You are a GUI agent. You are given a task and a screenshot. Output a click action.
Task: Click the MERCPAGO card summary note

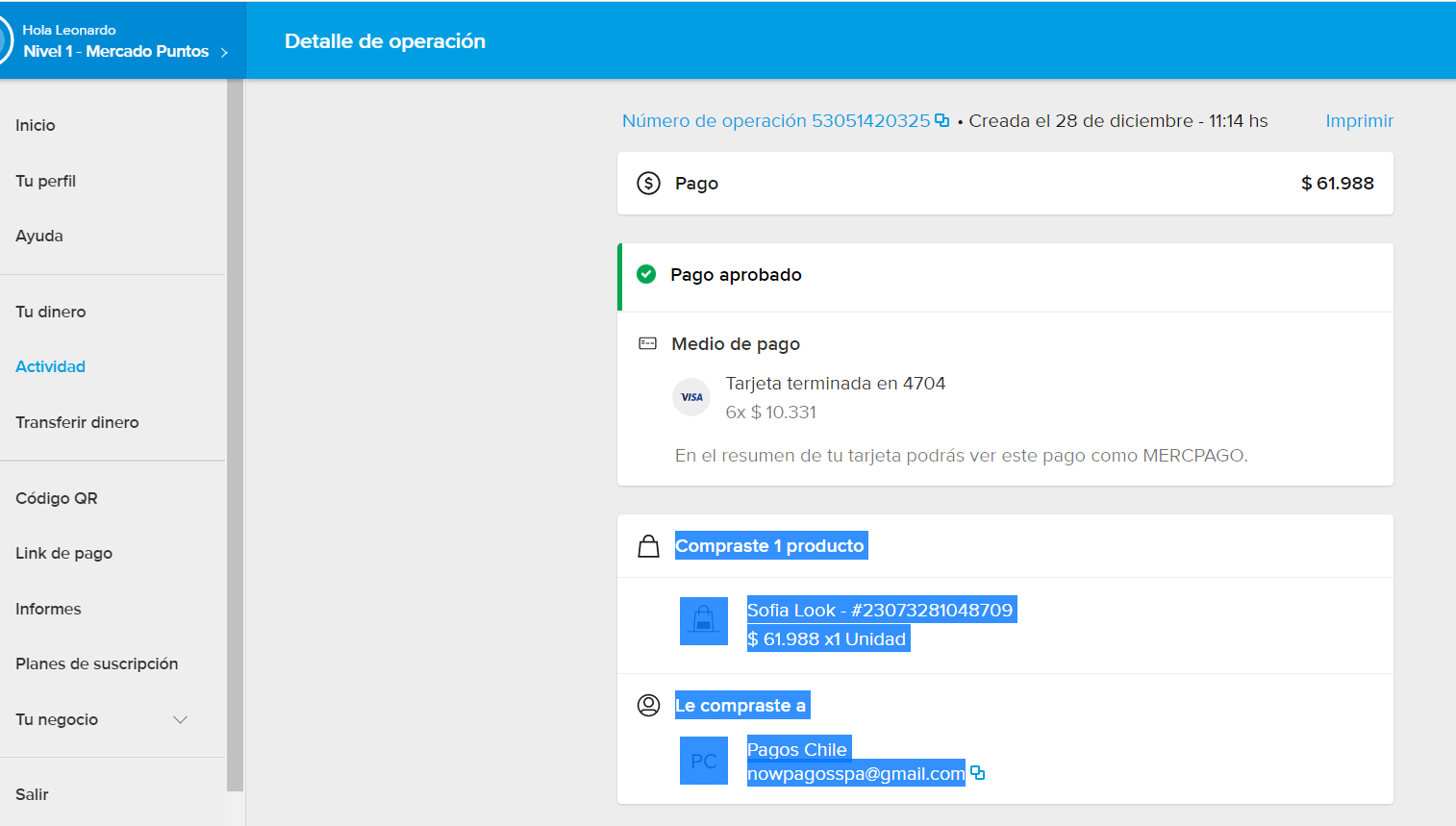[x=962, y=455]
